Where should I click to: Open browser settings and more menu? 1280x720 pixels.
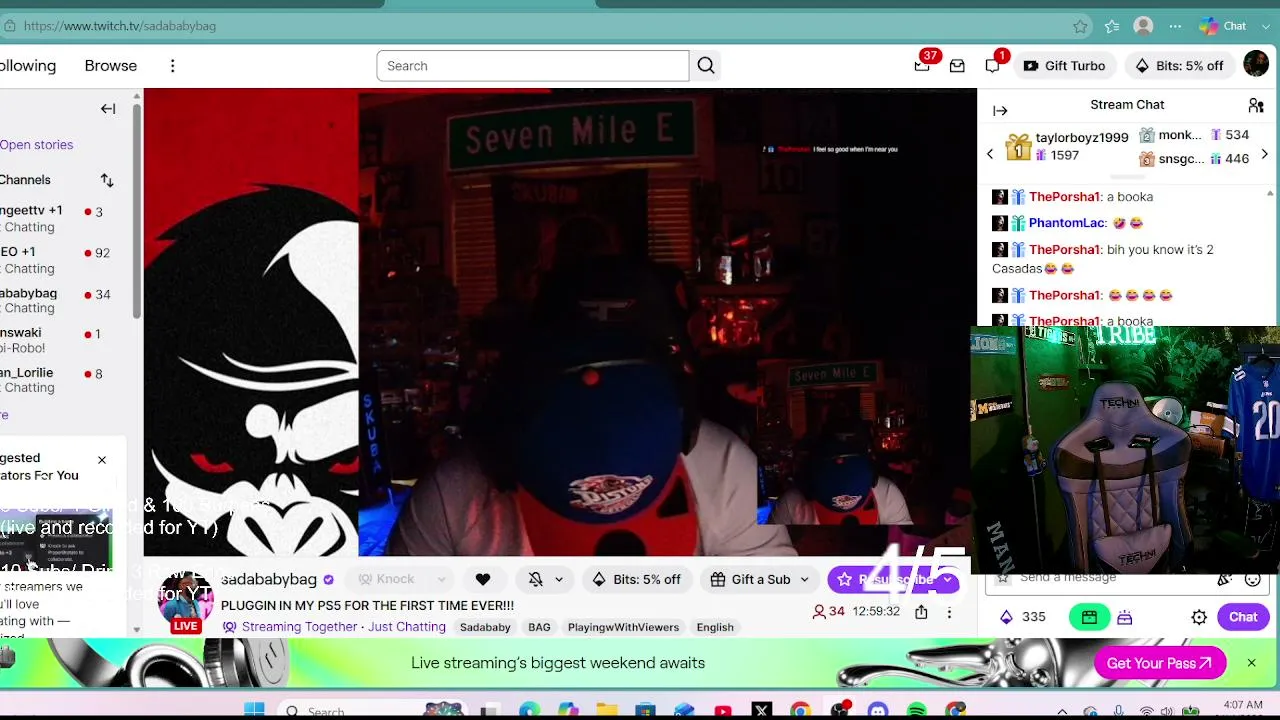pos(1176,26)
